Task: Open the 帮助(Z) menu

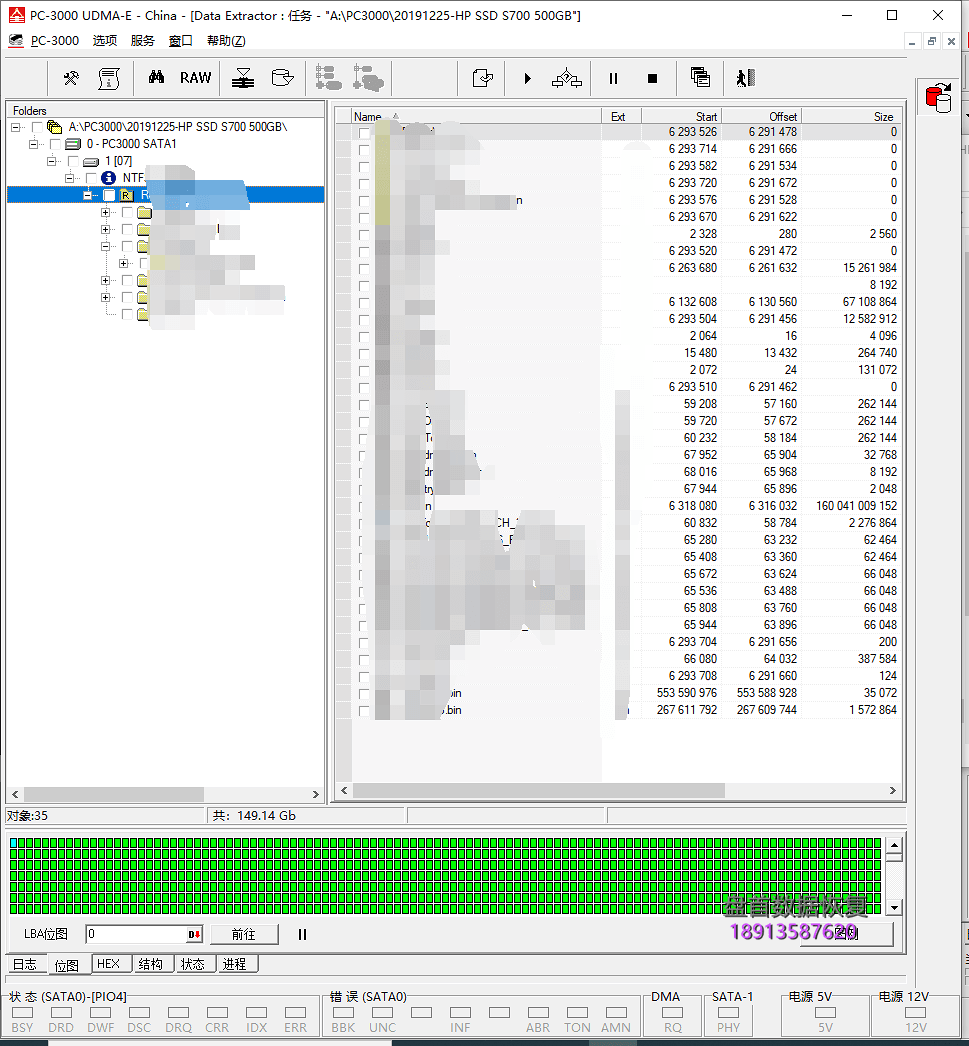Action: pos(226,41)
